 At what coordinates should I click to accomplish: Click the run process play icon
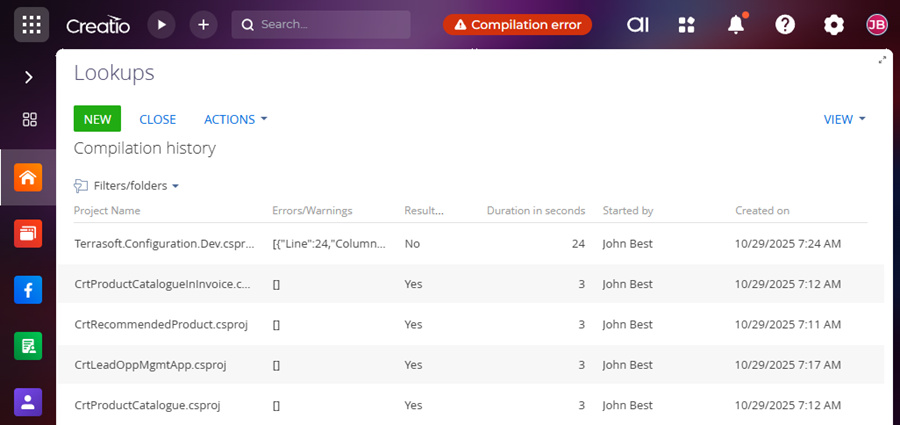coord(161,25)
